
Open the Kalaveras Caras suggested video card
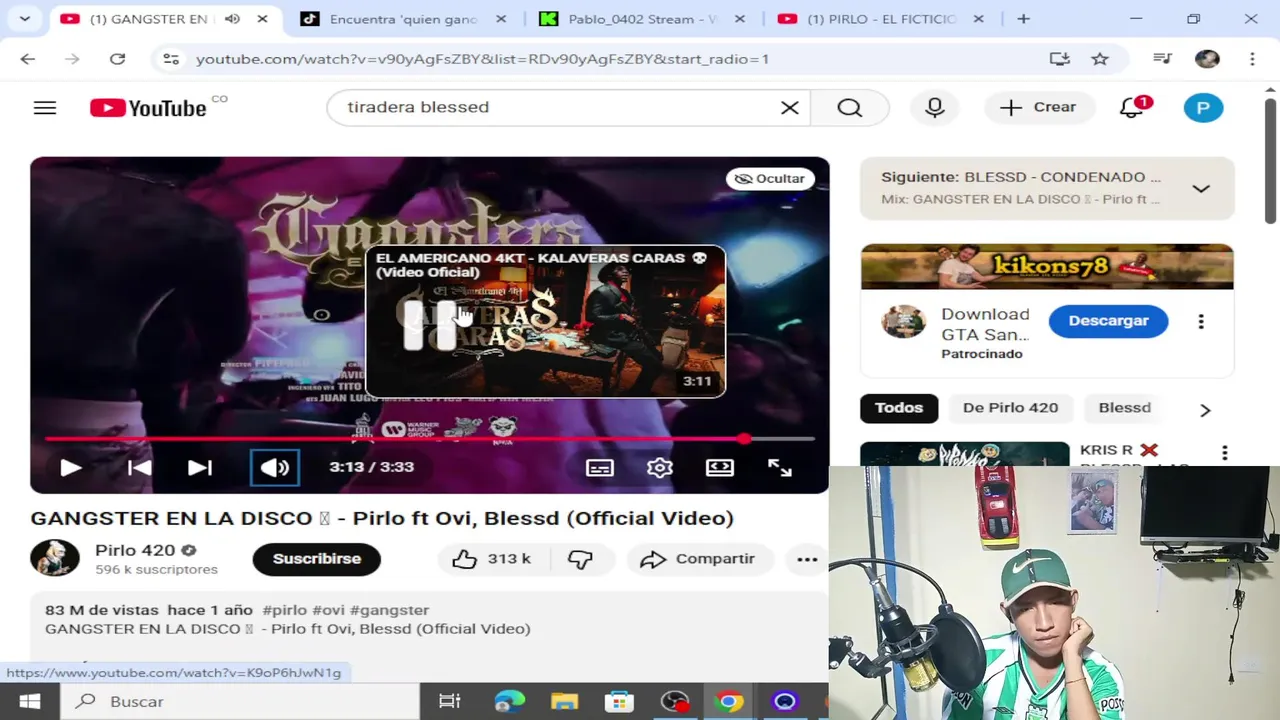[545, 321]
